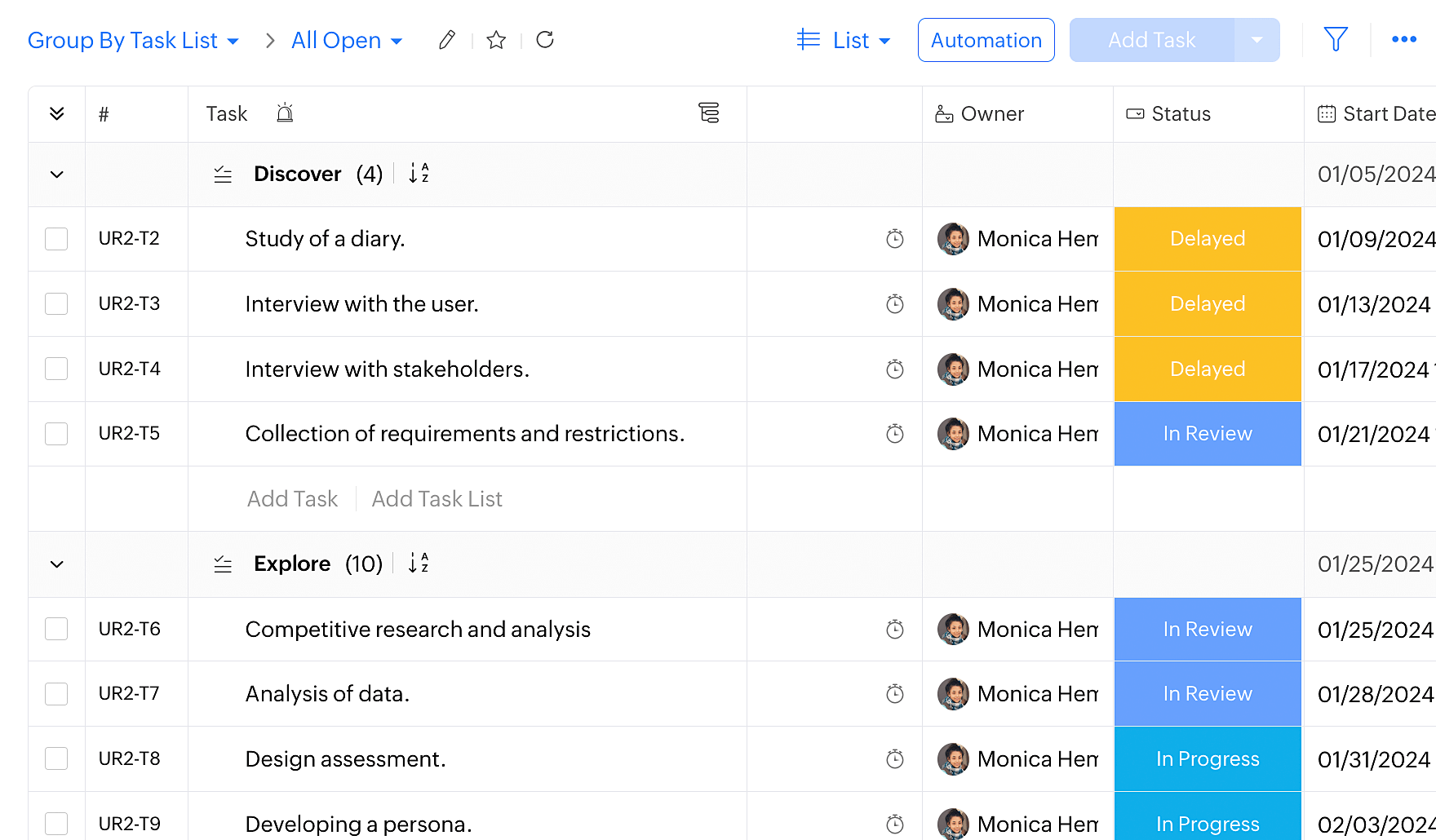Tick the checkbox for UR2-T7
The height and width of the screenshot is (840, 1436).
click(x=56, y=694)
